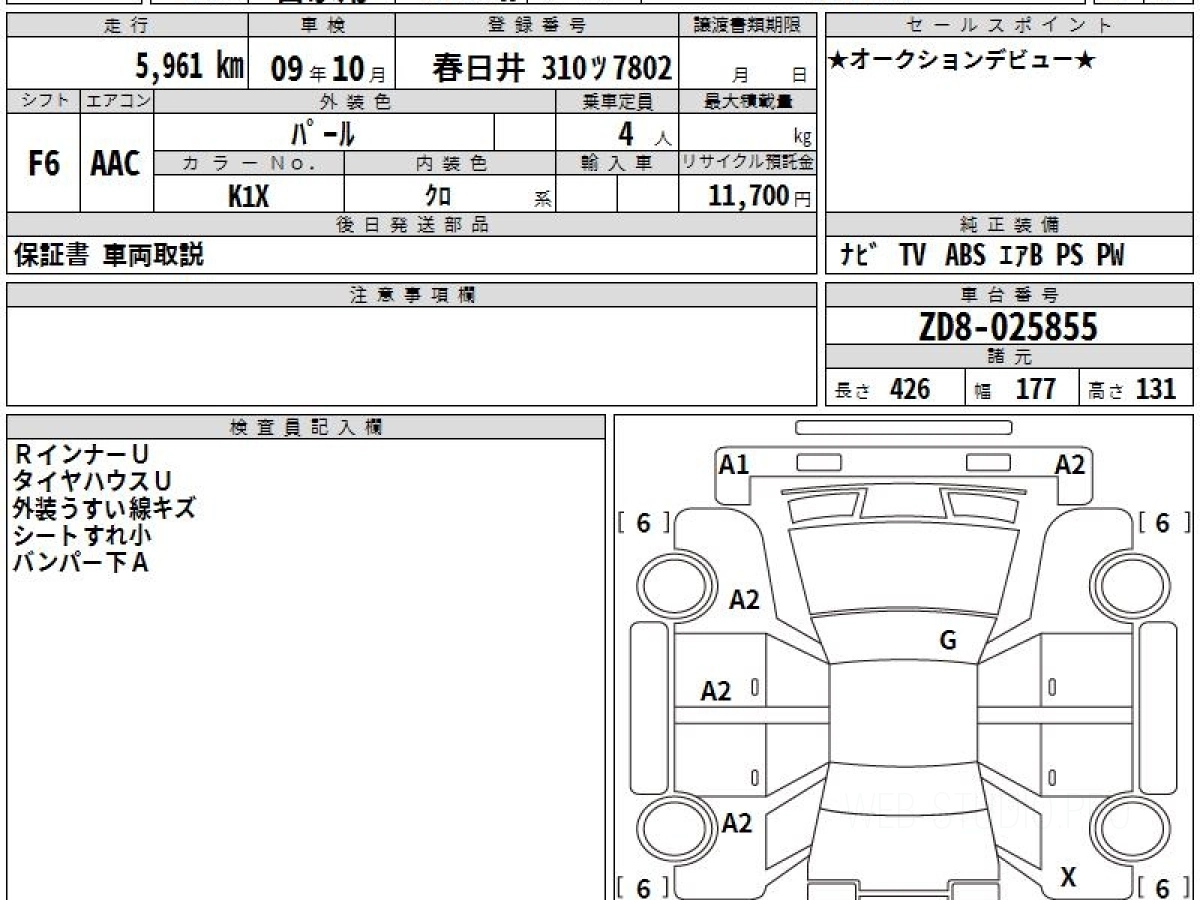Click the X mark on the car diagram
1200x900 pixels.
pyautogui.click(x=1068, y=877)
